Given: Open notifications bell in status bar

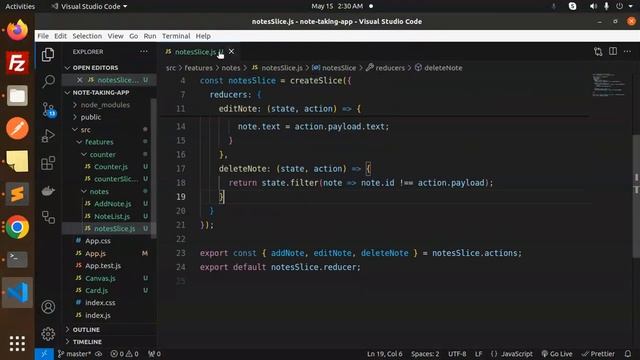Looking at the screenshot, I should (628, 354).
